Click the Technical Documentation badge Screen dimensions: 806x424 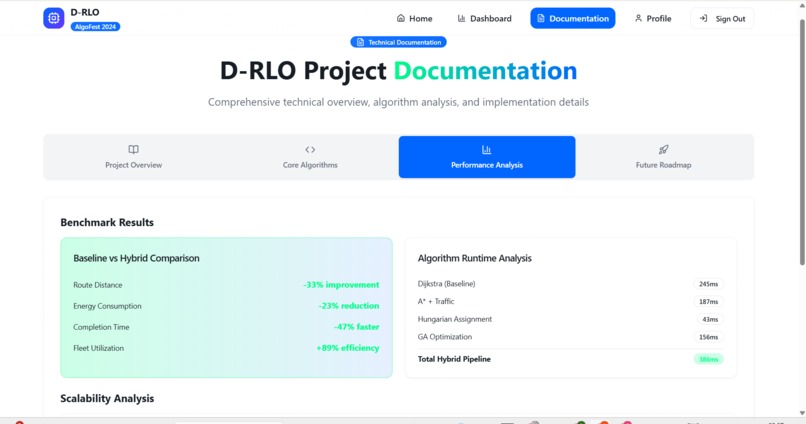pyautogui.click(x=398, y=42)
